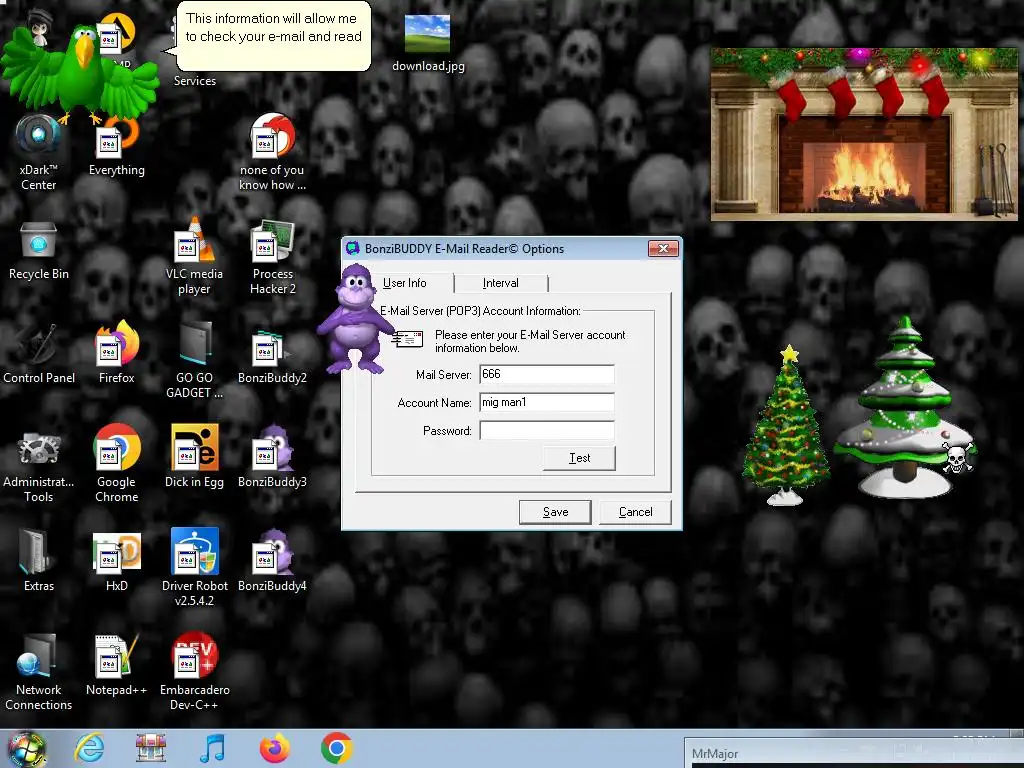Click the Windows Start orb

26,749
